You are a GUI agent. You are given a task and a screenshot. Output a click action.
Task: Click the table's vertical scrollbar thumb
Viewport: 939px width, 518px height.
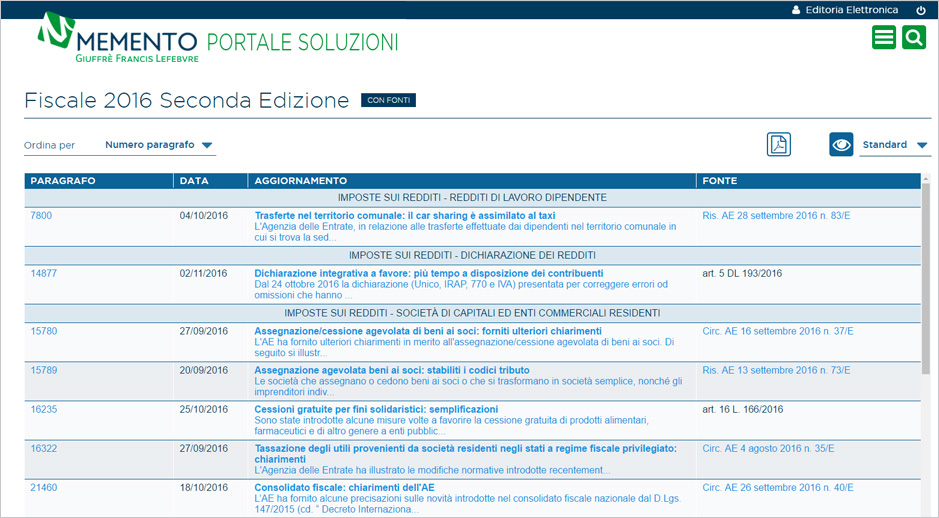[926, 278]
